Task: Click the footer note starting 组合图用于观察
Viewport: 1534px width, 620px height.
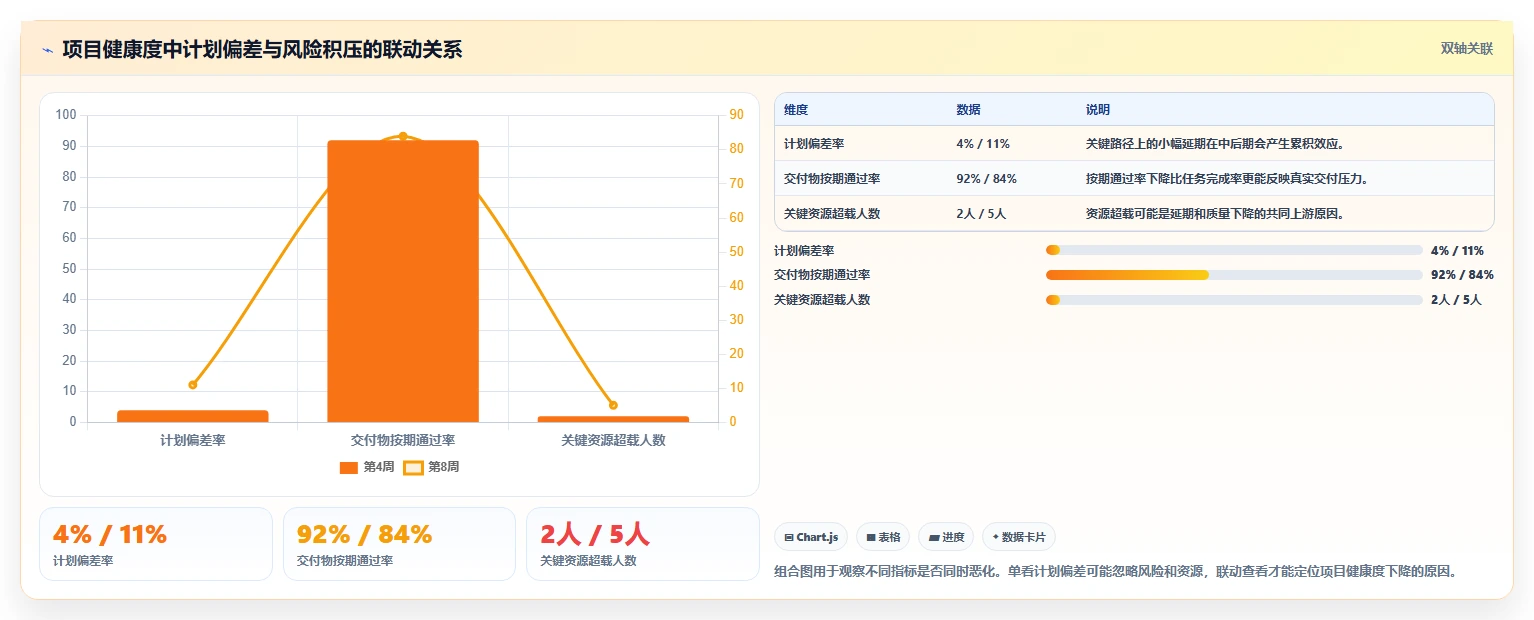Action: 1116,572
